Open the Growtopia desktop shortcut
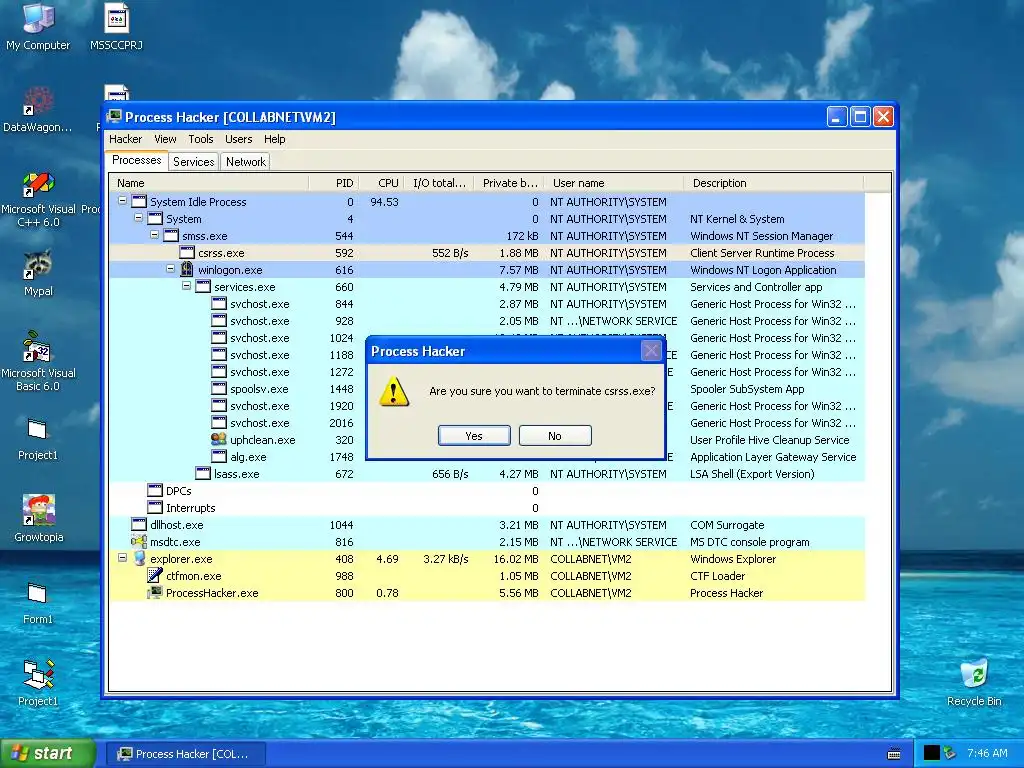The height and width of the screenshot is (768, 1024). [x=39, y=519]
